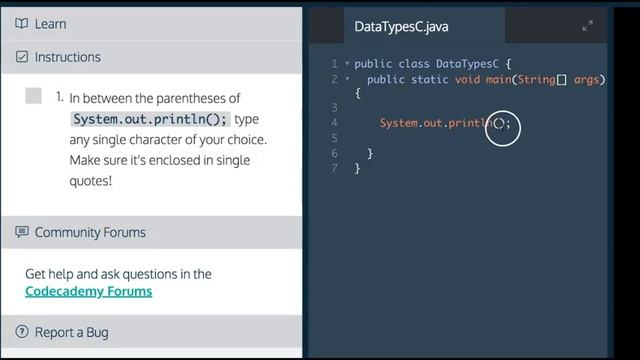Image resolution: width=640 pixels, height=360 pixels.
Task: Click the closing brace on line 6
Action: point(370,153)
